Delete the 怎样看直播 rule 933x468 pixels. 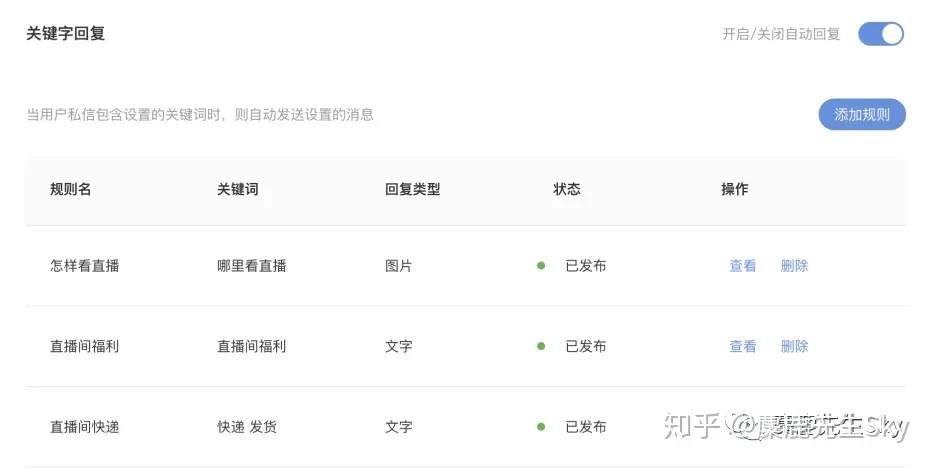pyautogui.click(x=794, y=266)
